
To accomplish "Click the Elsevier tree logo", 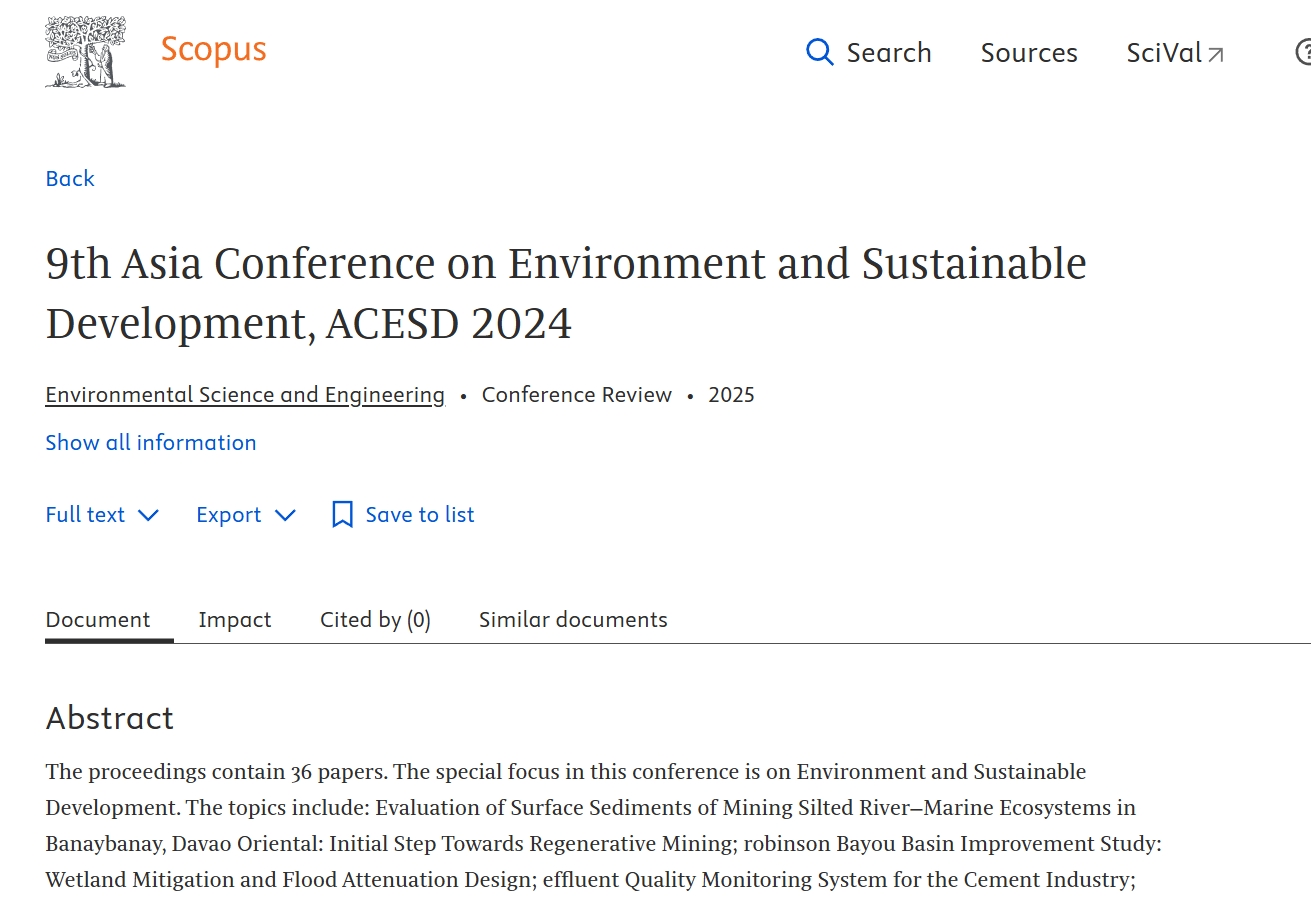I will tap(86, 51).
